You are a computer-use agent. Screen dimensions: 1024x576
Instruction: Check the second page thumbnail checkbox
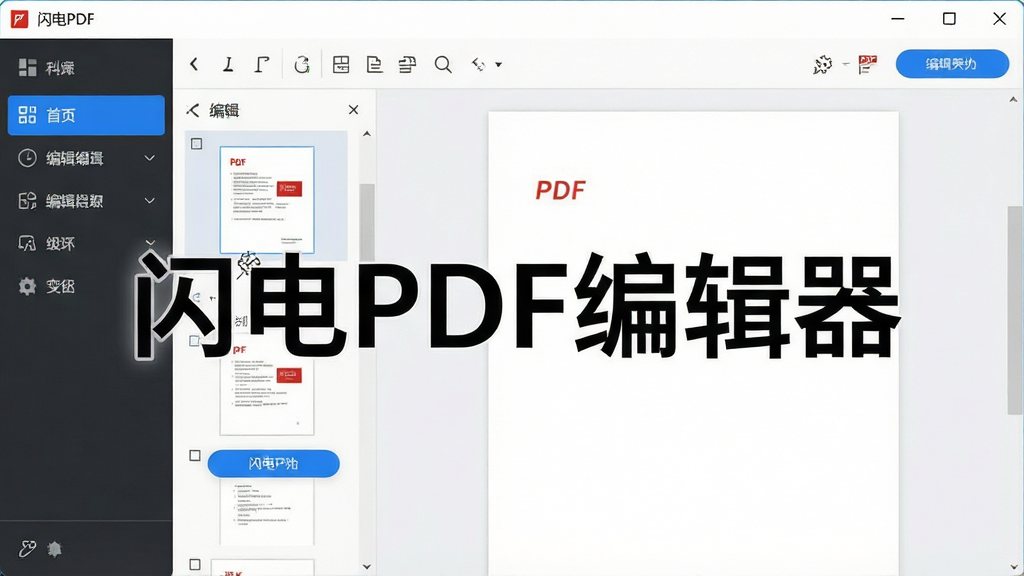pyautogui.click(x=195, y=340)
